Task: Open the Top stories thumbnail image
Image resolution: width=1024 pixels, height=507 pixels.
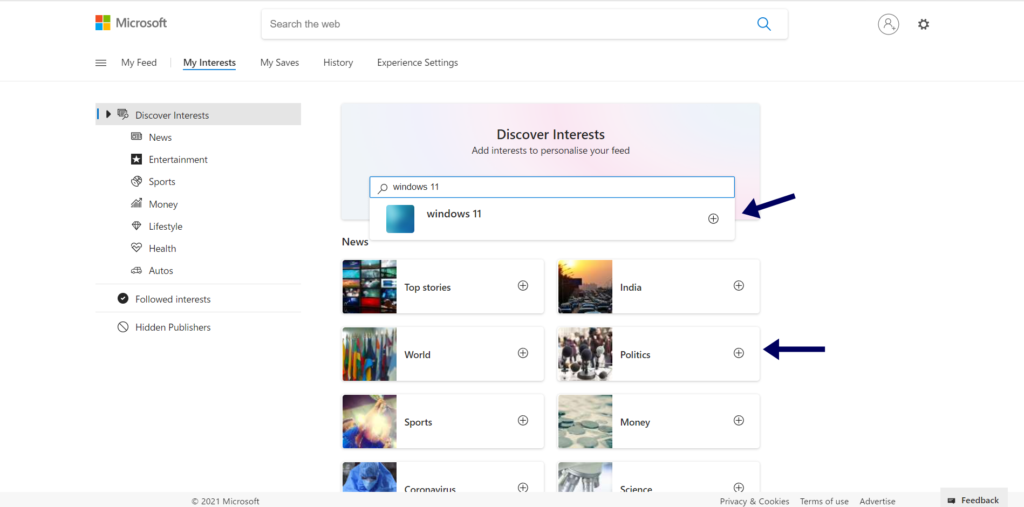Action: pos(369,287)
